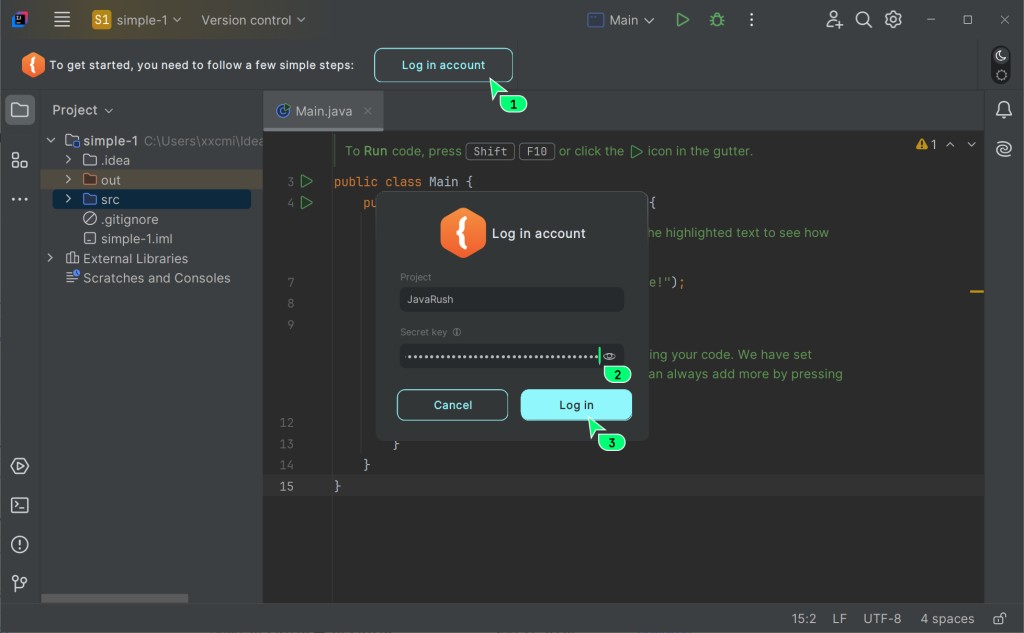Toggle read-only lock icon in status bar

[1000, 619]
